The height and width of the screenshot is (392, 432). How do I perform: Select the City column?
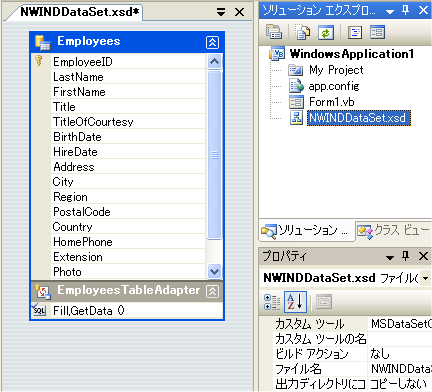point(128,182)
